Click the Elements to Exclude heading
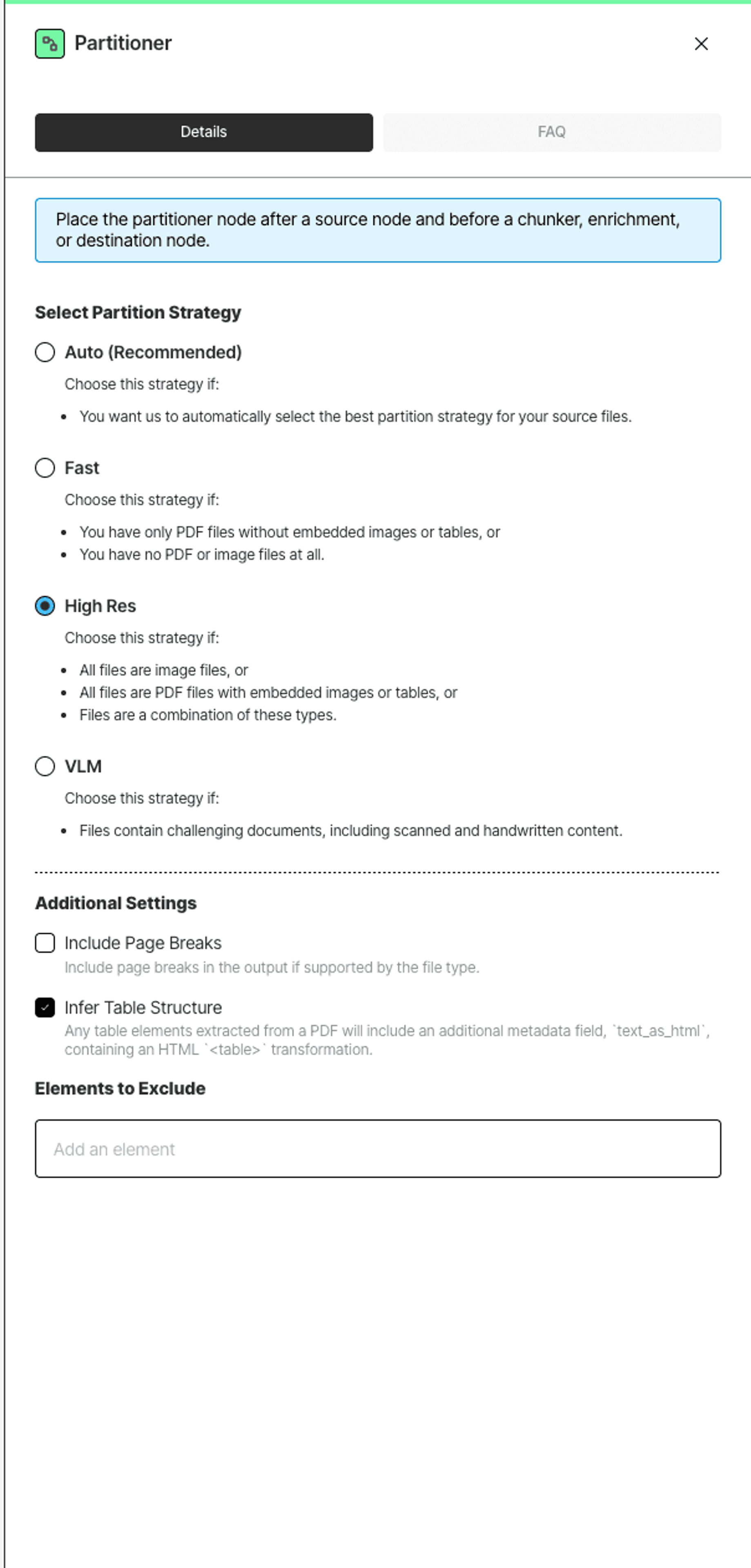 pos(120,1088)
